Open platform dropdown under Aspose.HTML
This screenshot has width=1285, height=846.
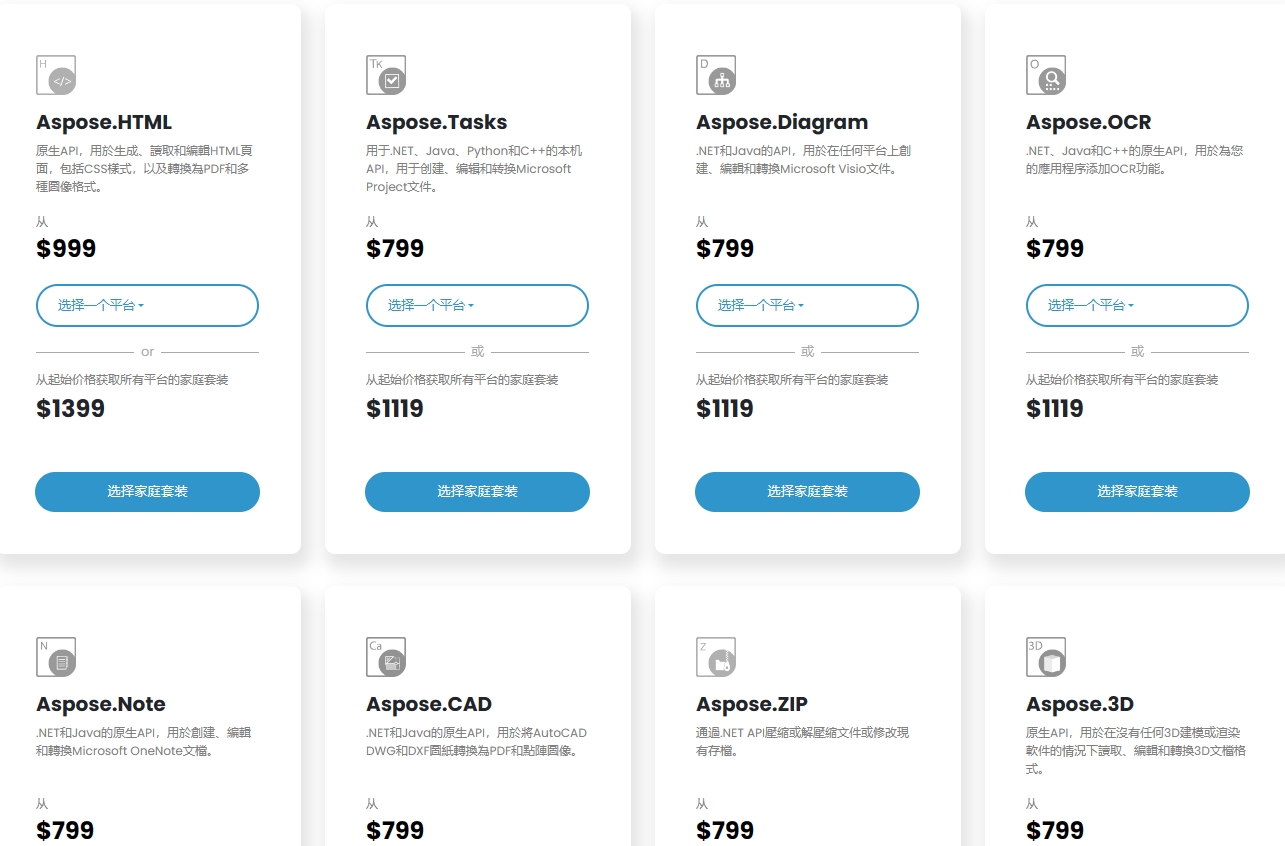(147, 305)
